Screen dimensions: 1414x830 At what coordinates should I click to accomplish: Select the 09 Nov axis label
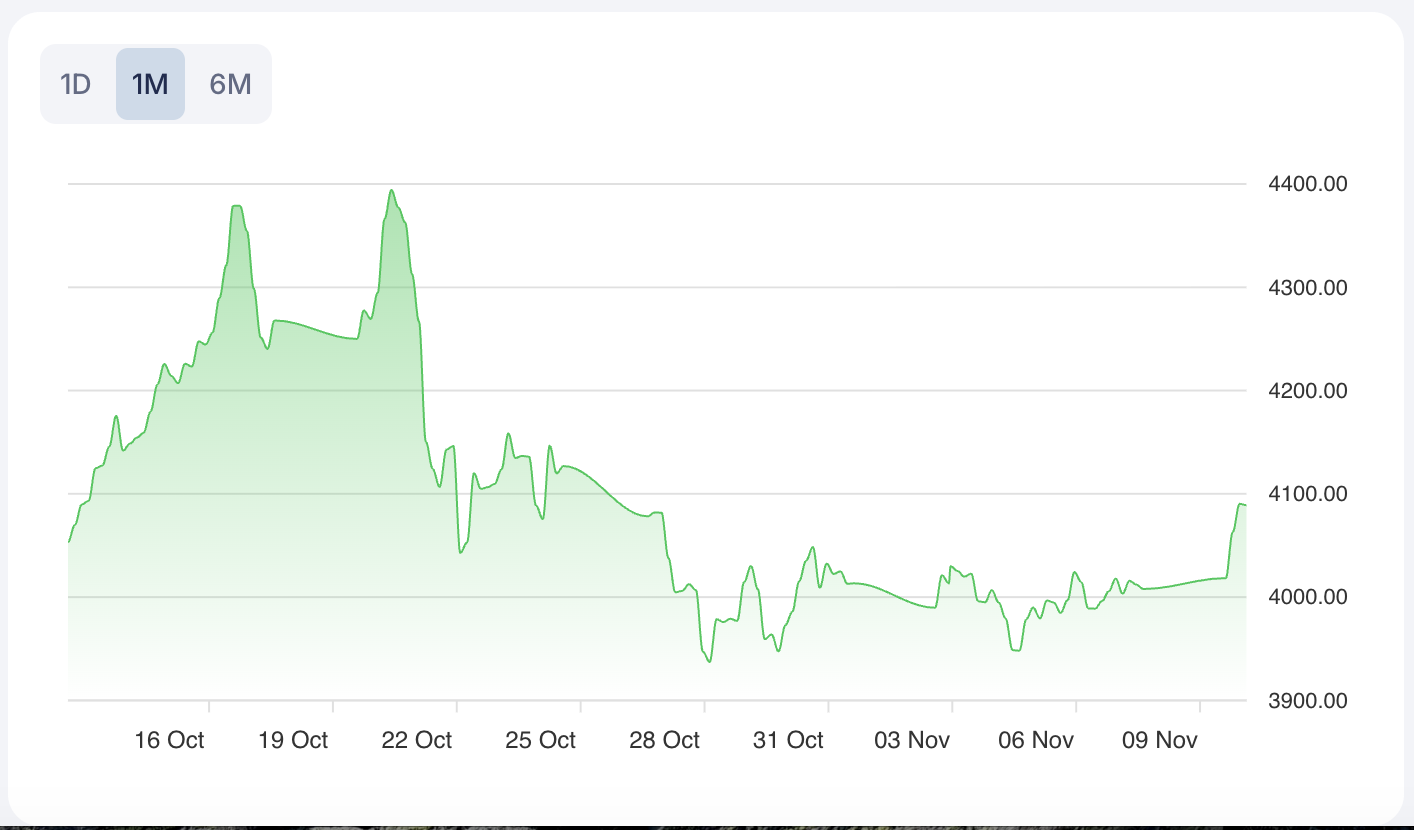pos(1160,740)
